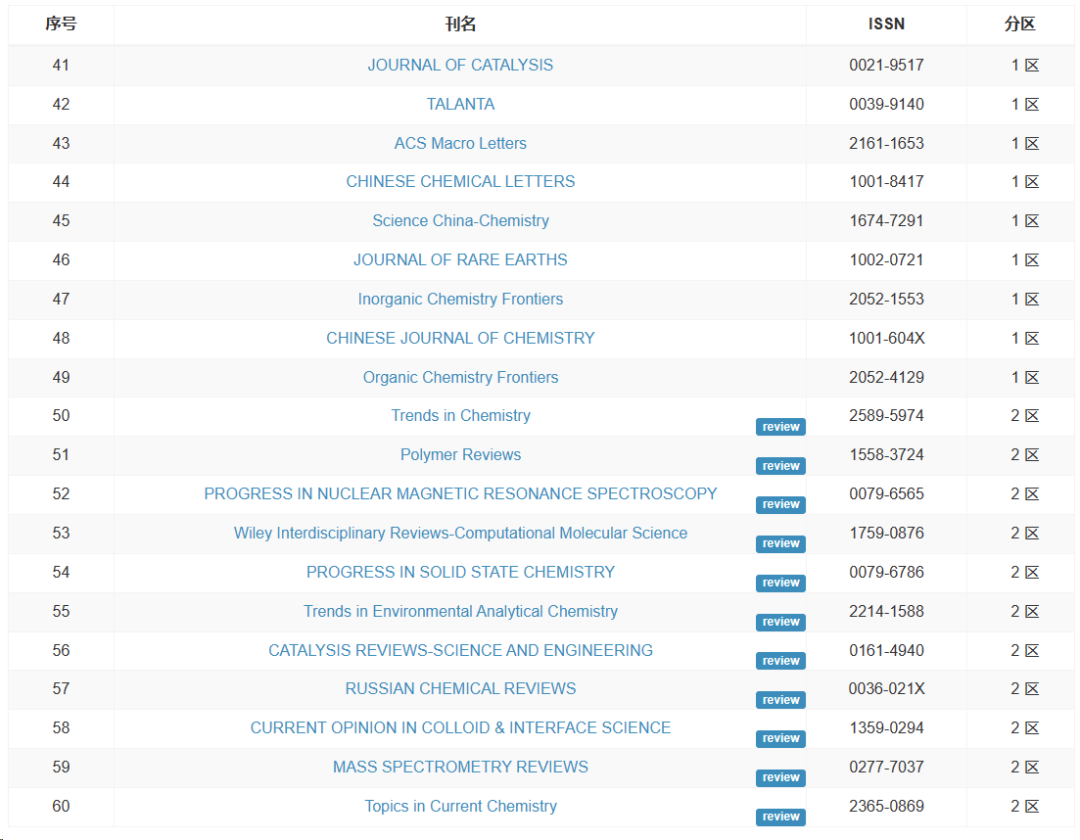This screenshot has height=840, width=1080.
Task: Open CATALYSIS REVIEWS-SCIENCE AND ENGINEERING link
Action: [460, 651]
